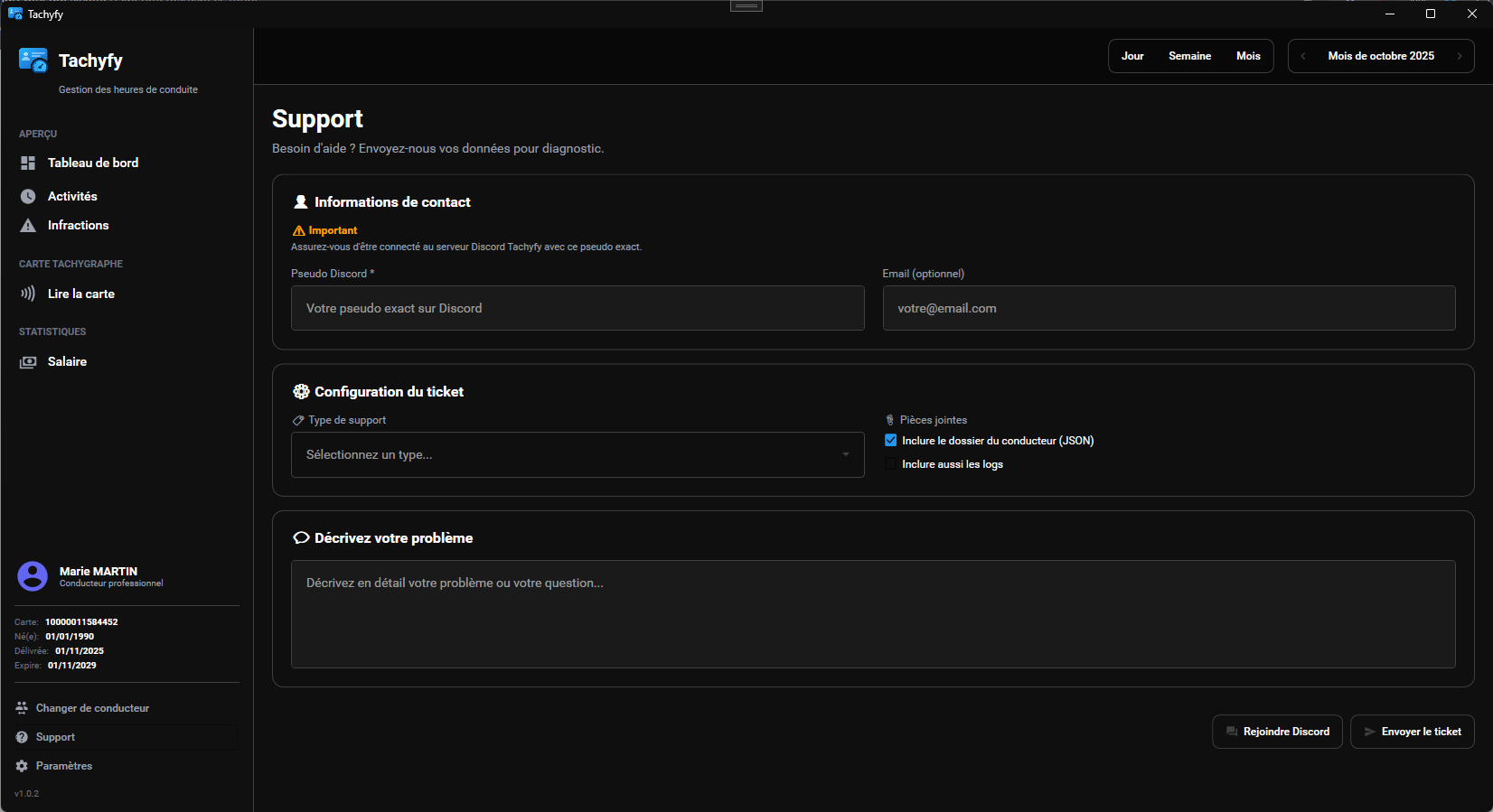This screenshot has height=812, width=1493.
Task: Switch to the Semaine view tab
Action: coord(1189,56)
